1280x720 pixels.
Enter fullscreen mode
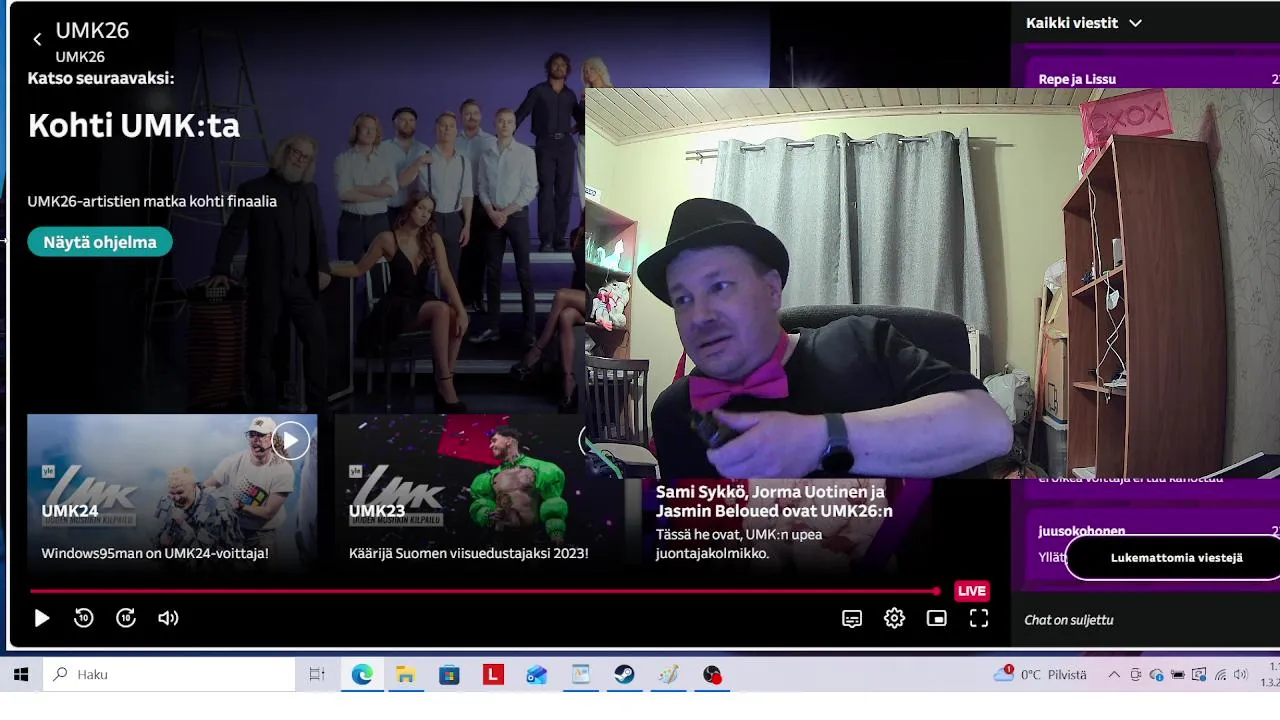tap(979, 619)
